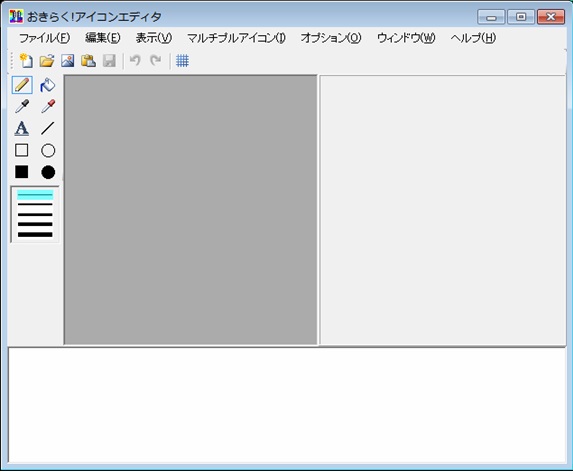Choose the outlined ellipse tool
Screen dimensions: 573x472
point(48,150)
